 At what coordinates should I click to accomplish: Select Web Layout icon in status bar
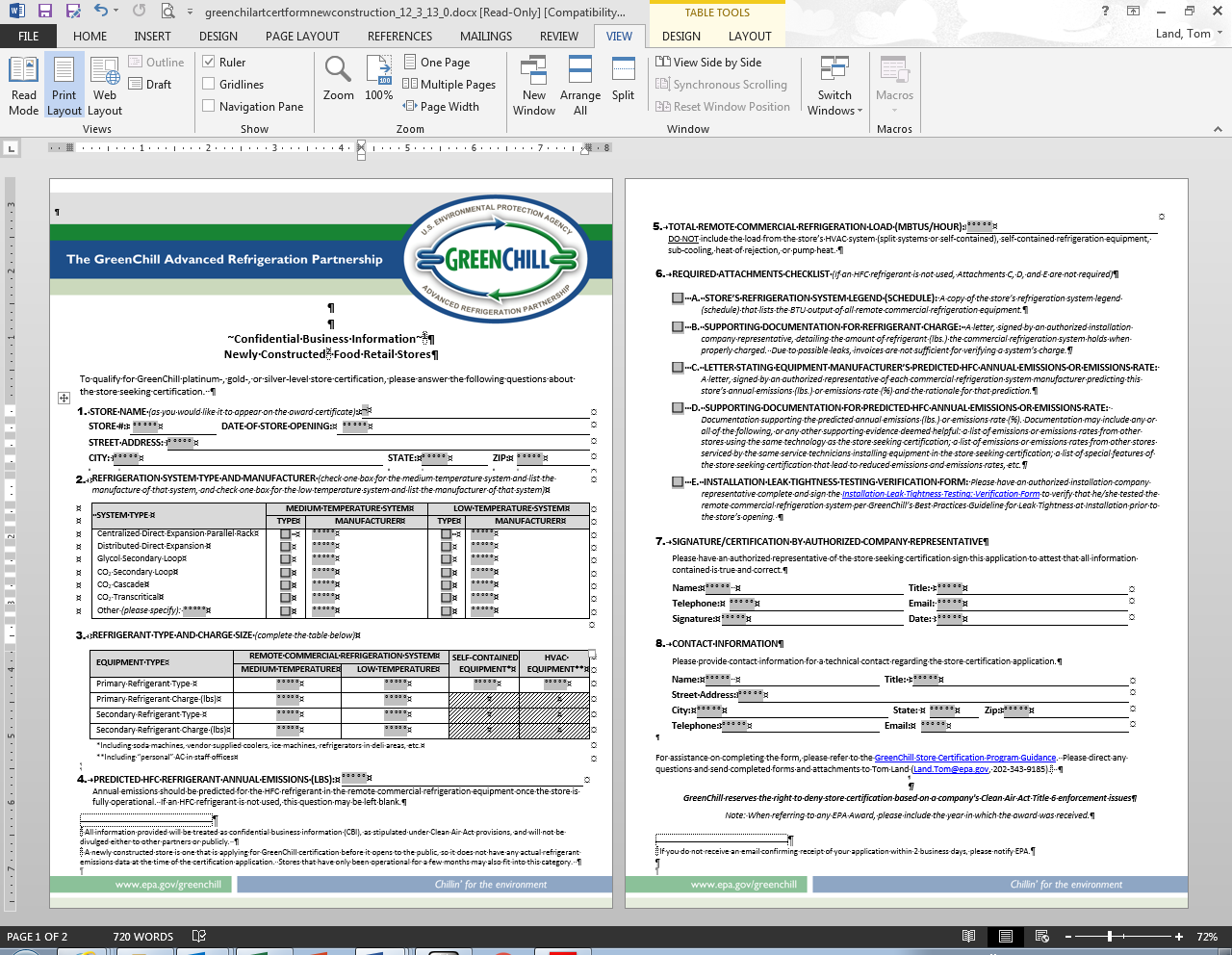point(1042,936)
